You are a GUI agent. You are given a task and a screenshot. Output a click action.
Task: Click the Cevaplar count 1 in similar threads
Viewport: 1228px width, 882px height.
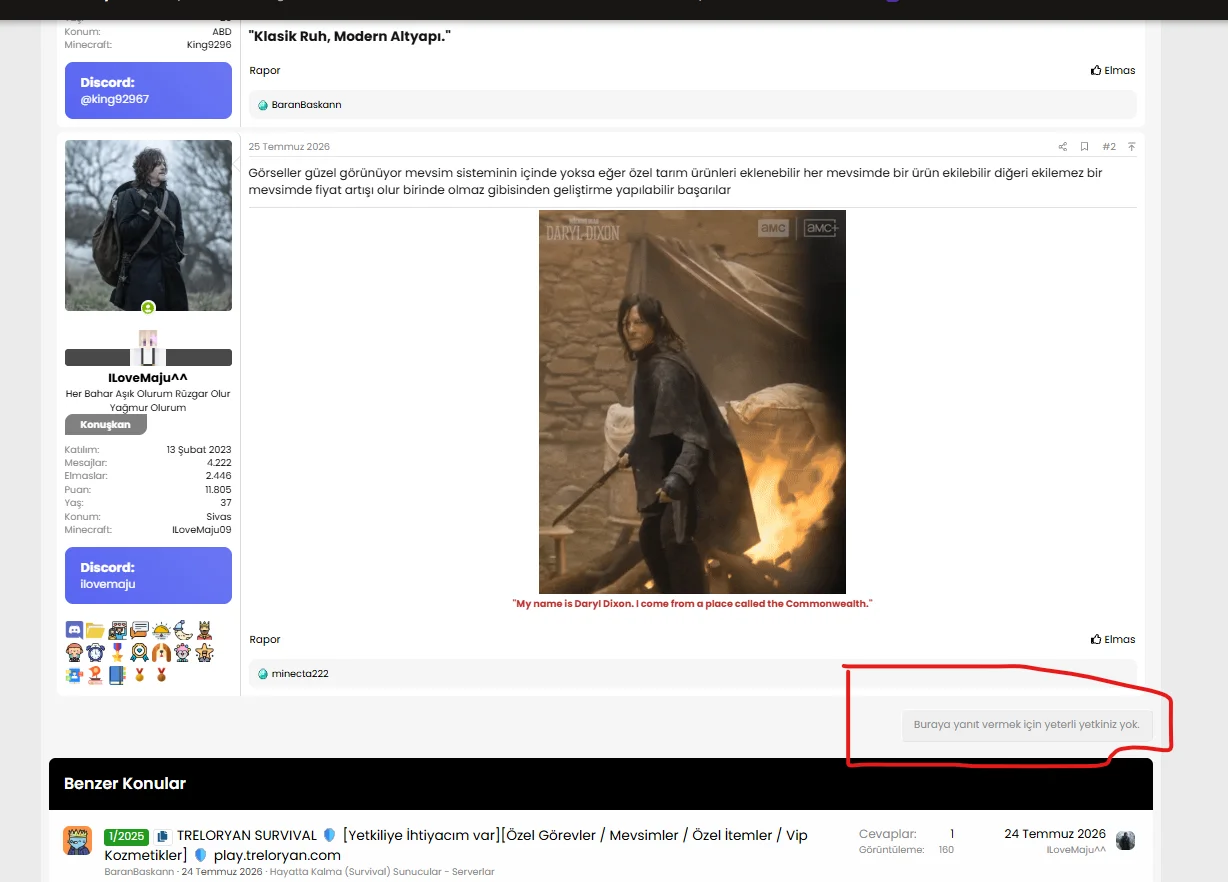952,834
